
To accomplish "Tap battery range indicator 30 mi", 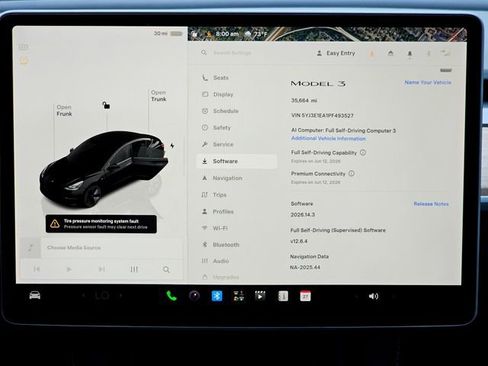I will point(168,33).
